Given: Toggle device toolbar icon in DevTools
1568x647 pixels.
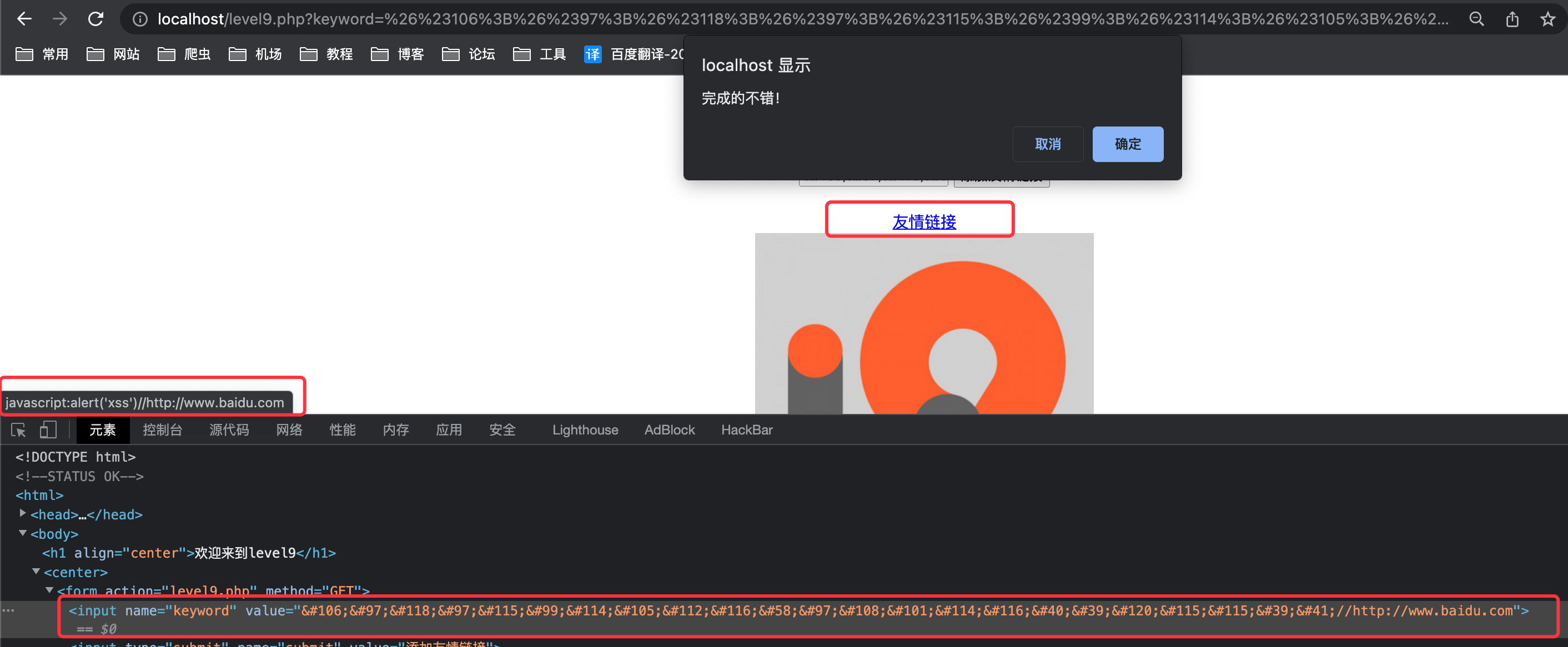Looking at the screenshot, I should 48,430.
